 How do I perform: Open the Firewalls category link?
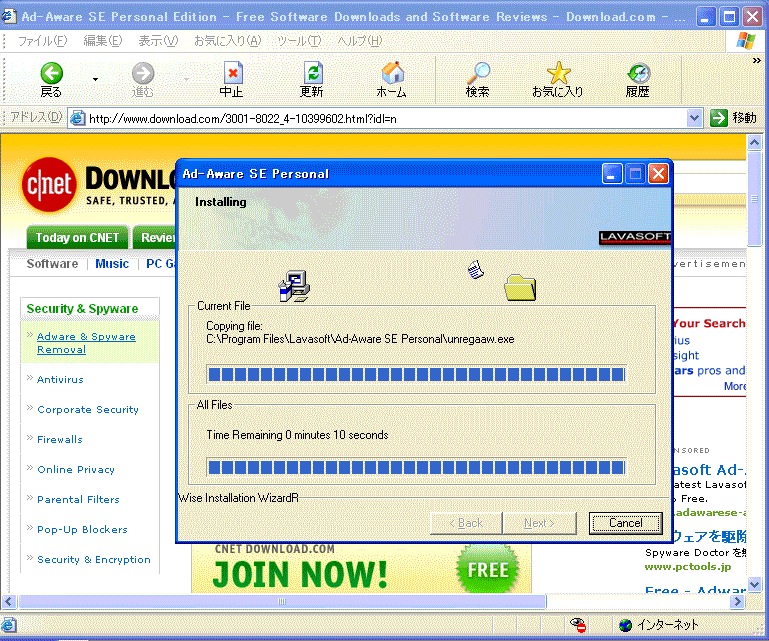click(x=60, y=439)
